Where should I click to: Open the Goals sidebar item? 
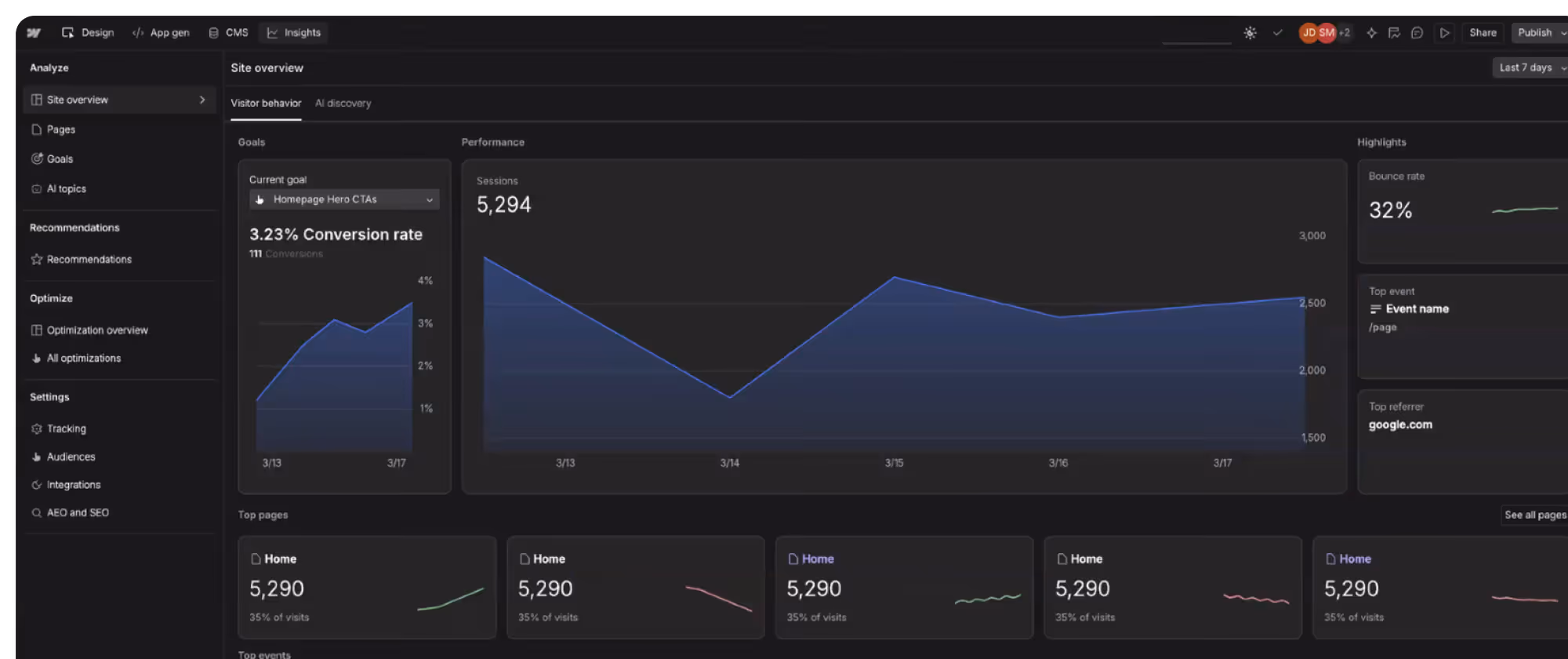pos(119,158)
